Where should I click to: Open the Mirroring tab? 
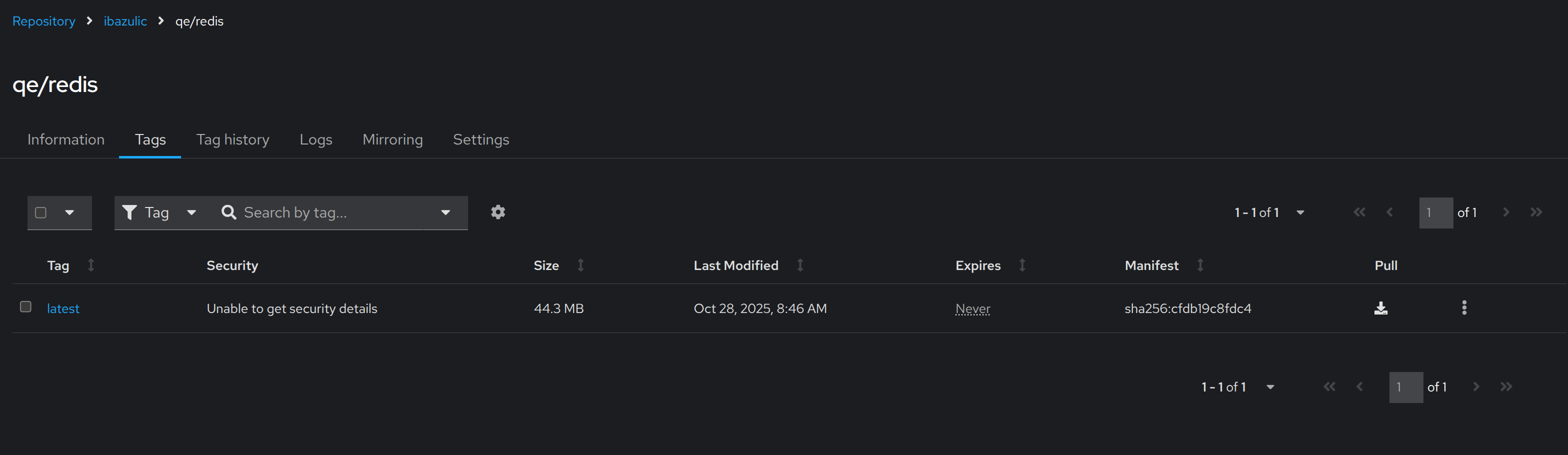393,140
